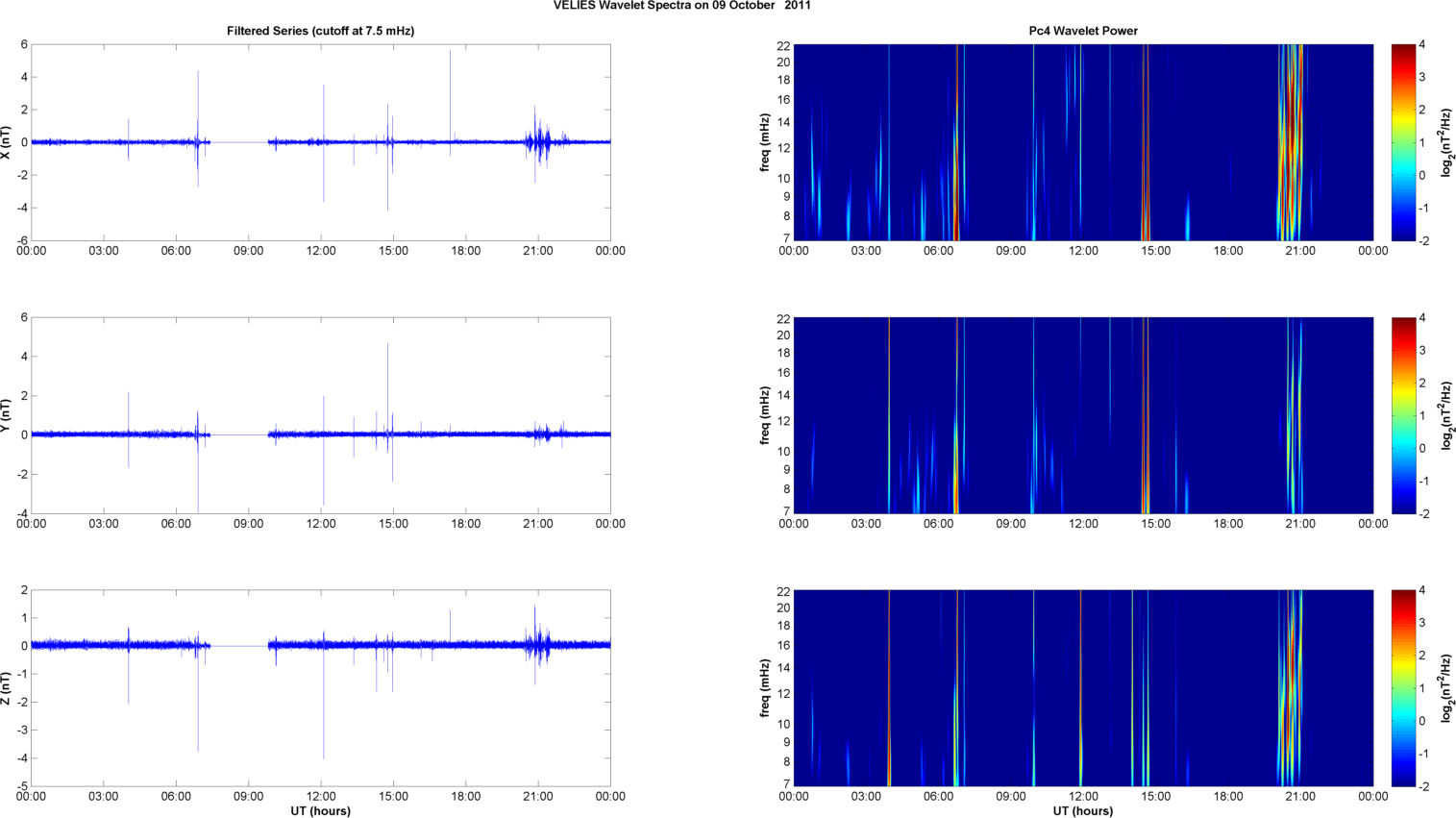1456x818 pixels.
Task: Select the Y component filtered time series plot
Action: [320, 415]
